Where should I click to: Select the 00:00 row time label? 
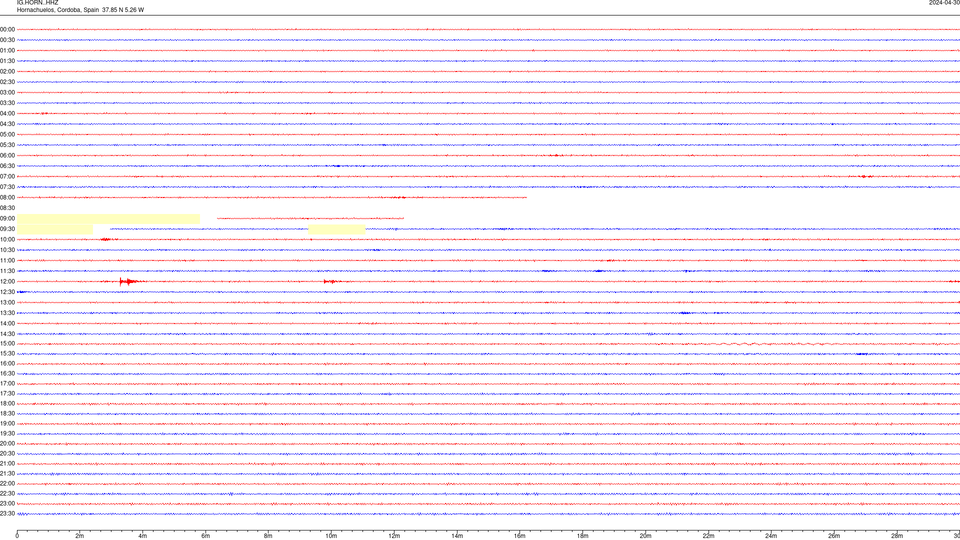(7, 29)
